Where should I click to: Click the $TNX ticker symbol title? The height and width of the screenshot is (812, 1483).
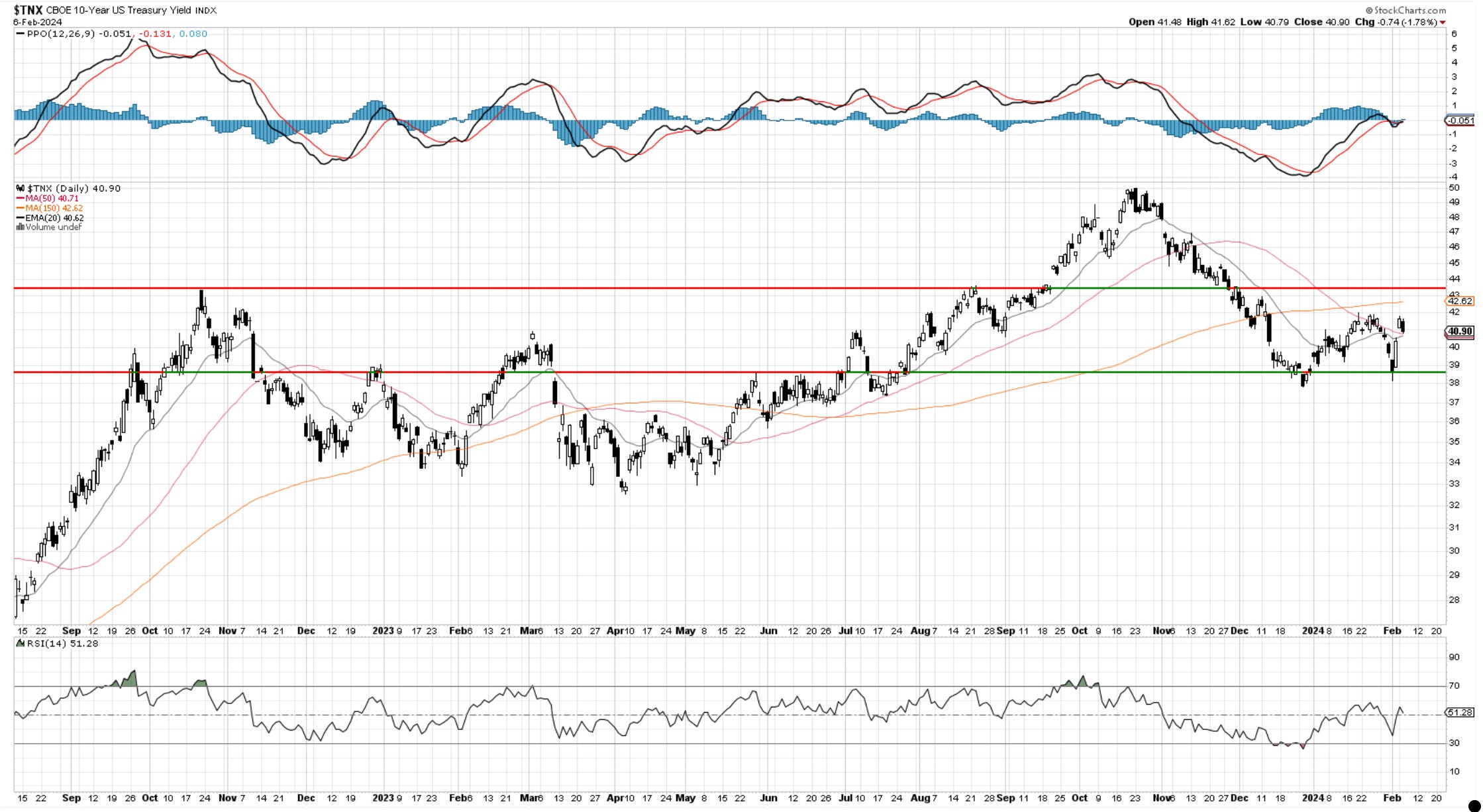[28, 10]
